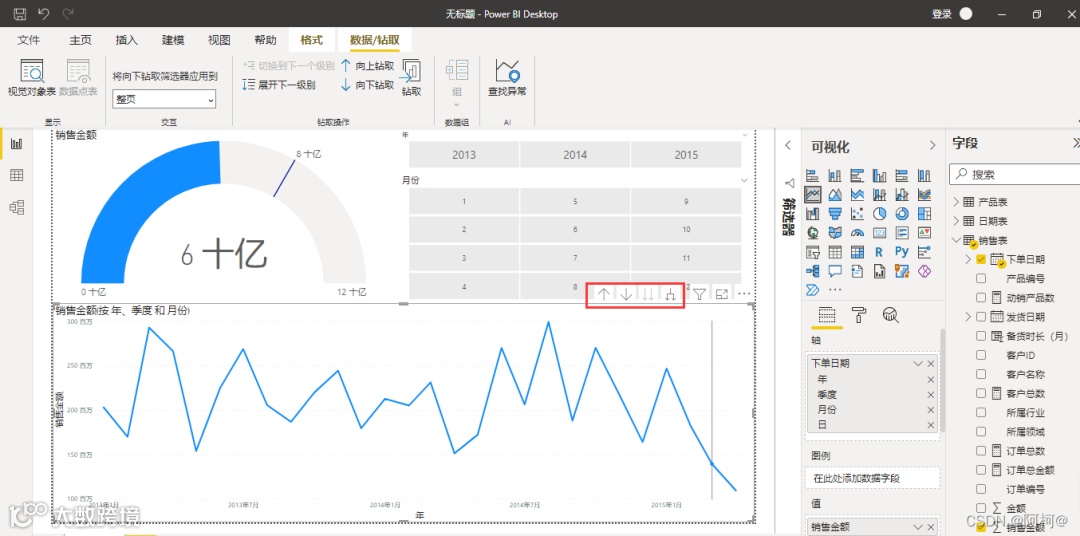This screenshot has width=1080, height=536.
Task: Open the 主页 ribbon tab
Action: 81,40
